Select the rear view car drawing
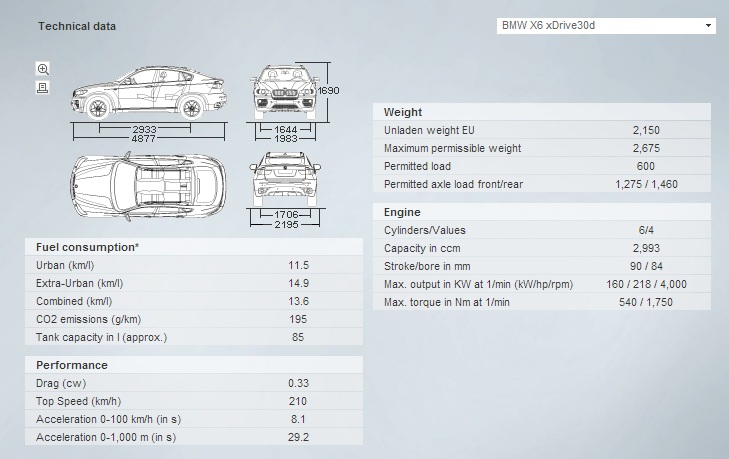Screen dimensions: 729x459 pos(285,179)
